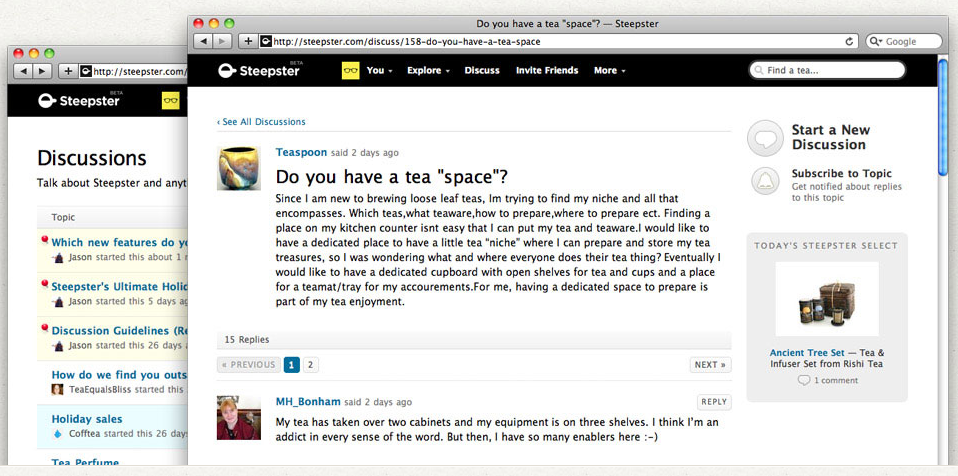Click the TeaEqualsBliss avatar in back window
958x476 pixels.
point(57,389)
